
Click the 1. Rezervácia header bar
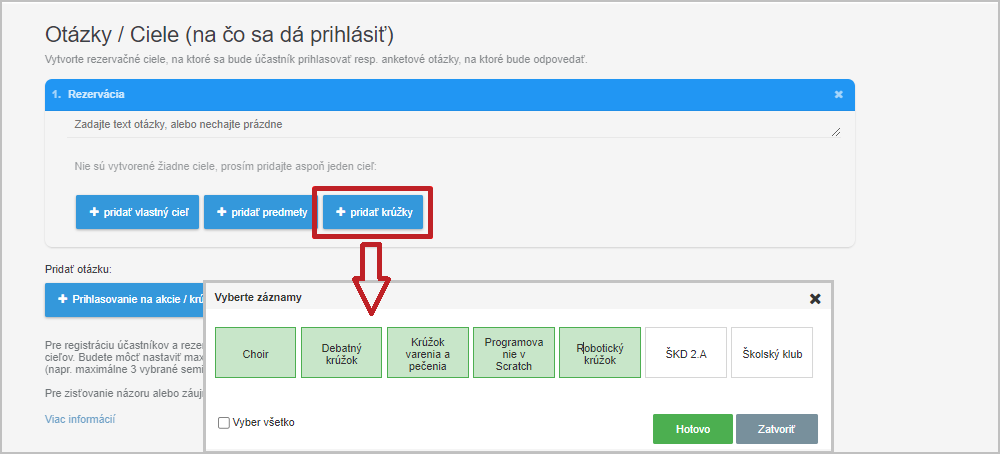[450, 94]
